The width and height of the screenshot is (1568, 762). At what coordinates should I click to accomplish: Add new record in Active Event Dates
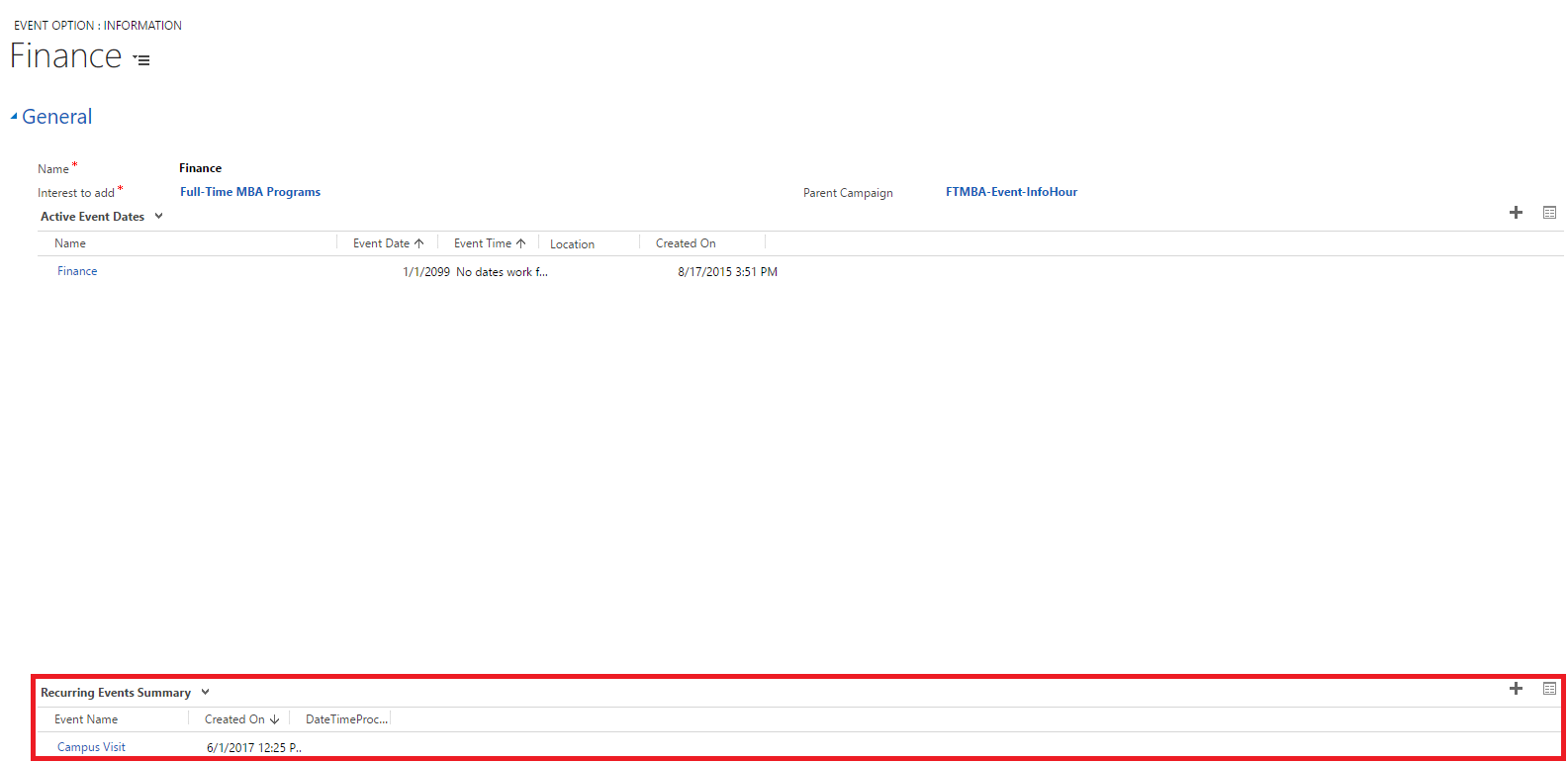(1516, 213)
